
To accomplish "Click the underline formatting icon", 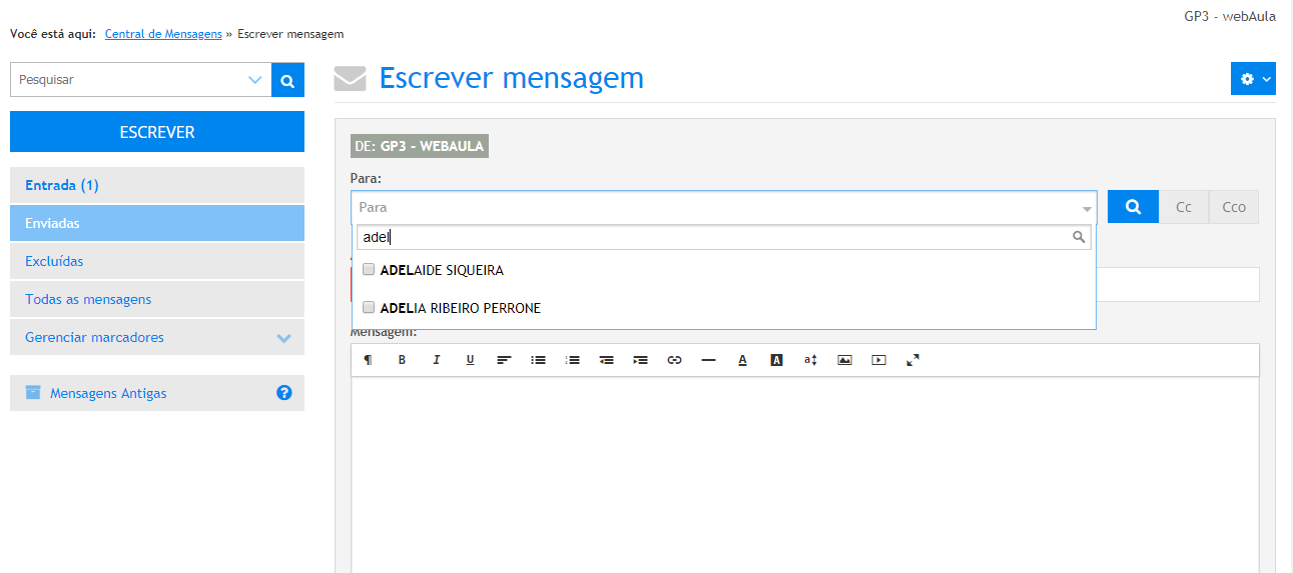I will click(x=470, y=360).
